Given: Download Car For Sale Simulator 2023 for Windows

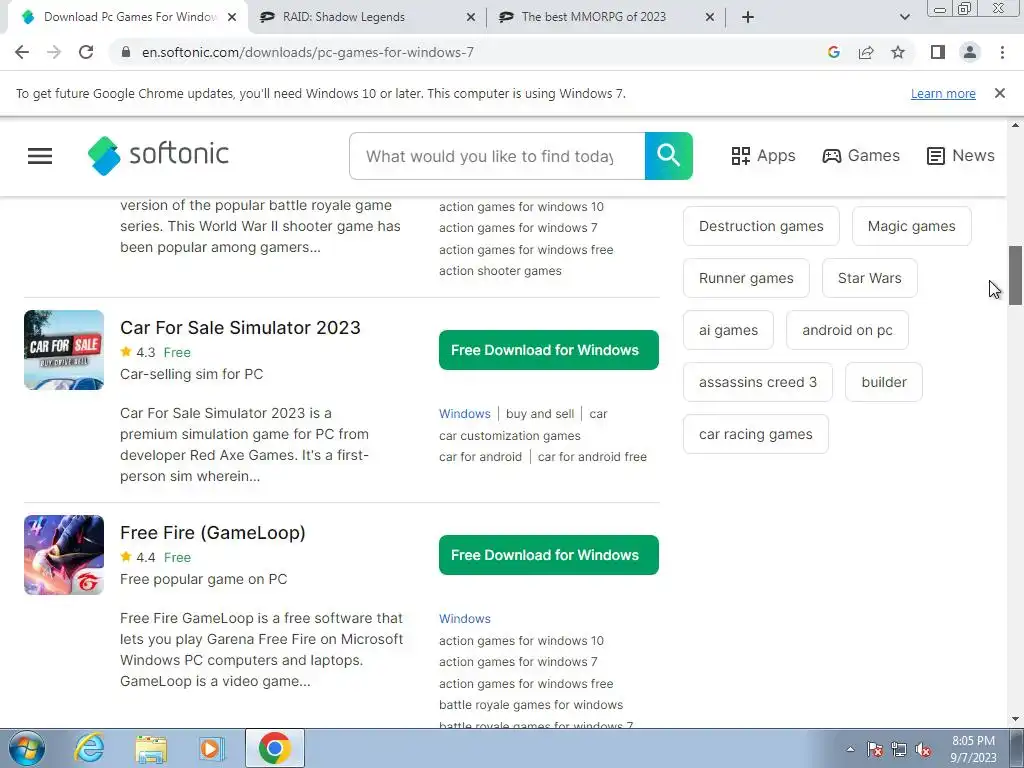Looking at the screenshot, I should coord(549,350).
